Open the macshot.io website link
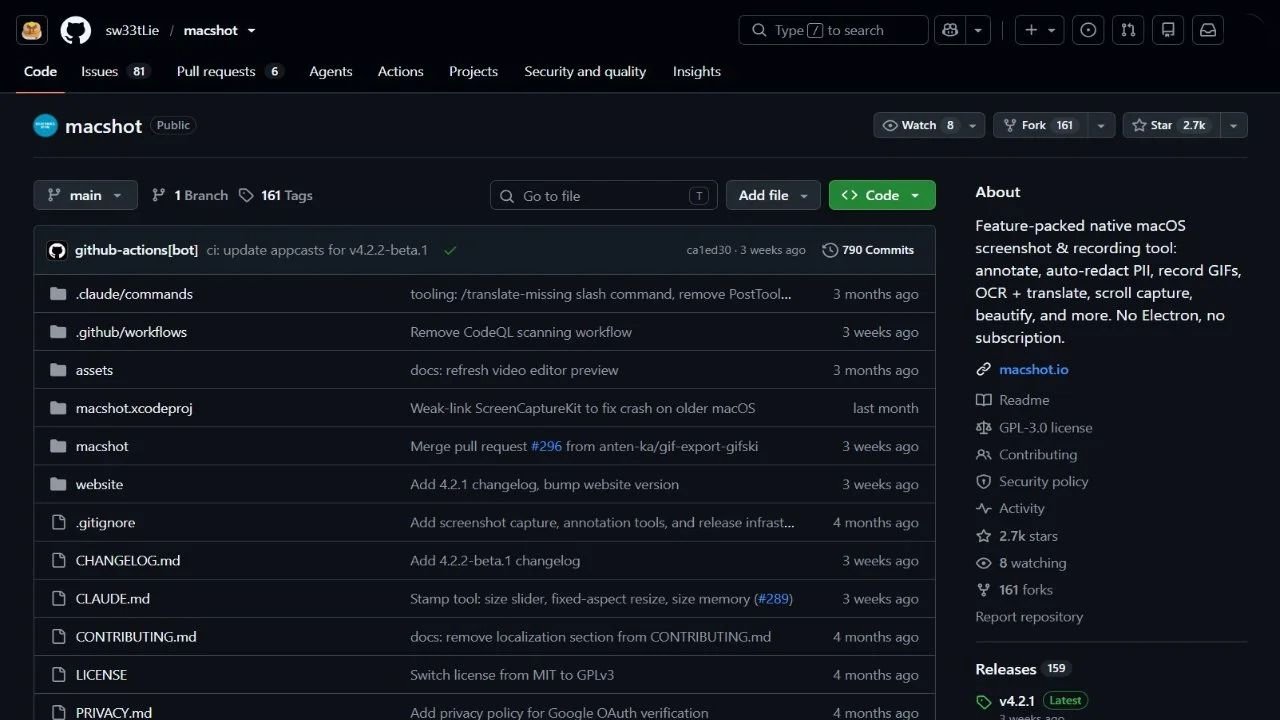Screen dimensions: 1280x720 coord(1034,370)
